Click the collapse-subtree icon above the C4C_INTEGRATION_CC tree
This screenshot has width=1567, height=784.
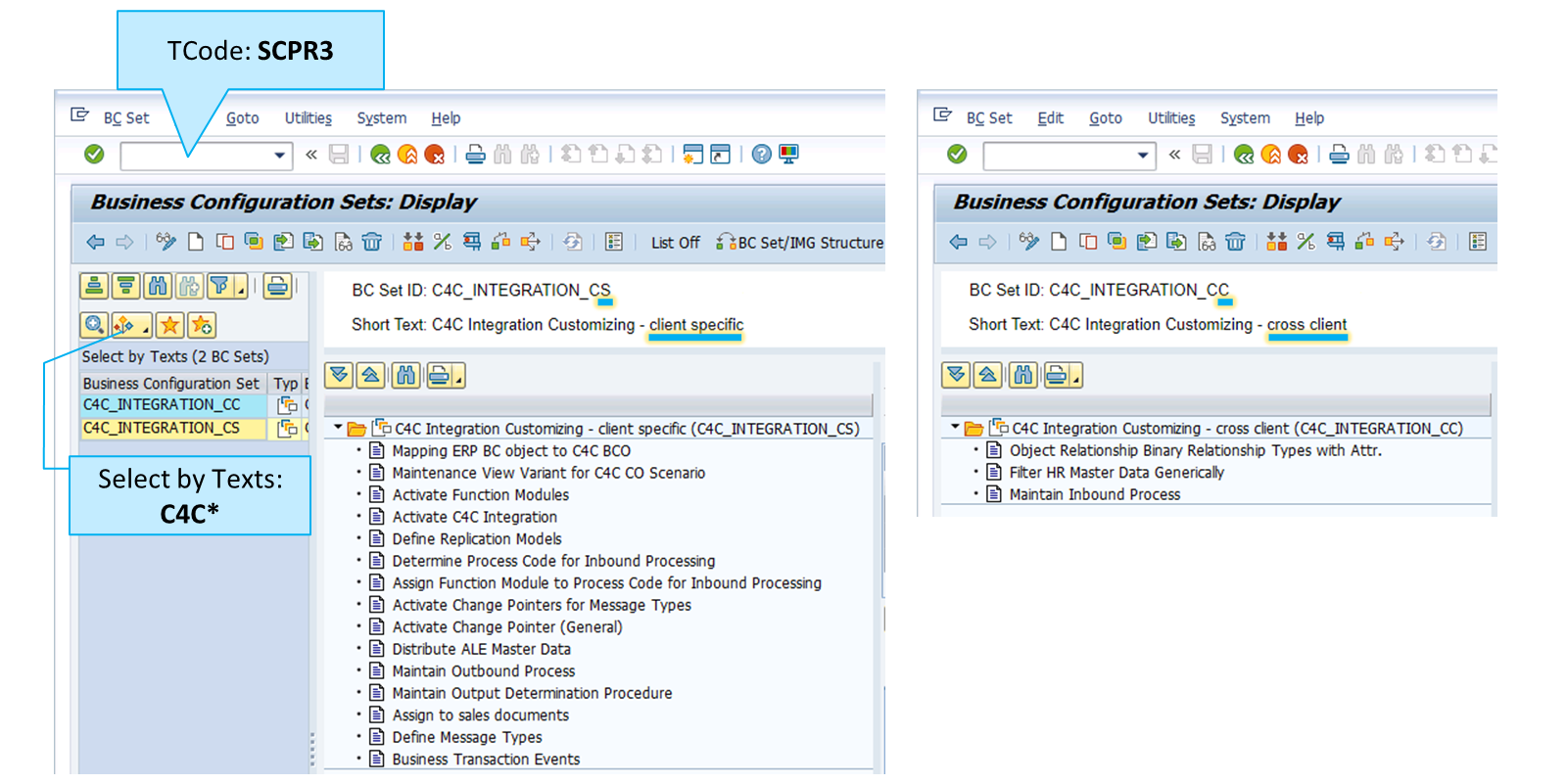[x=988, y=375]
